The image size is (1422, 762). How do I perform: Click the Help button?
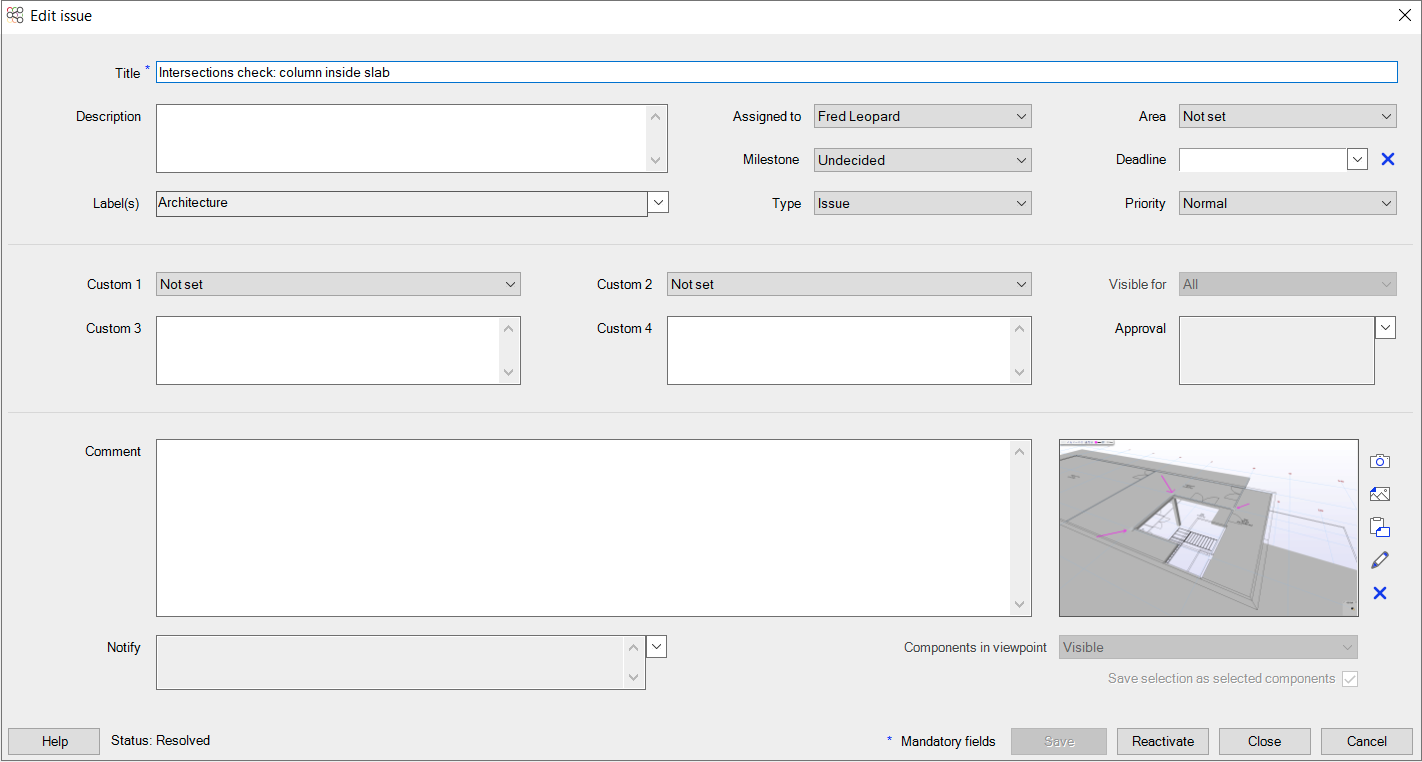pos(54,741)
